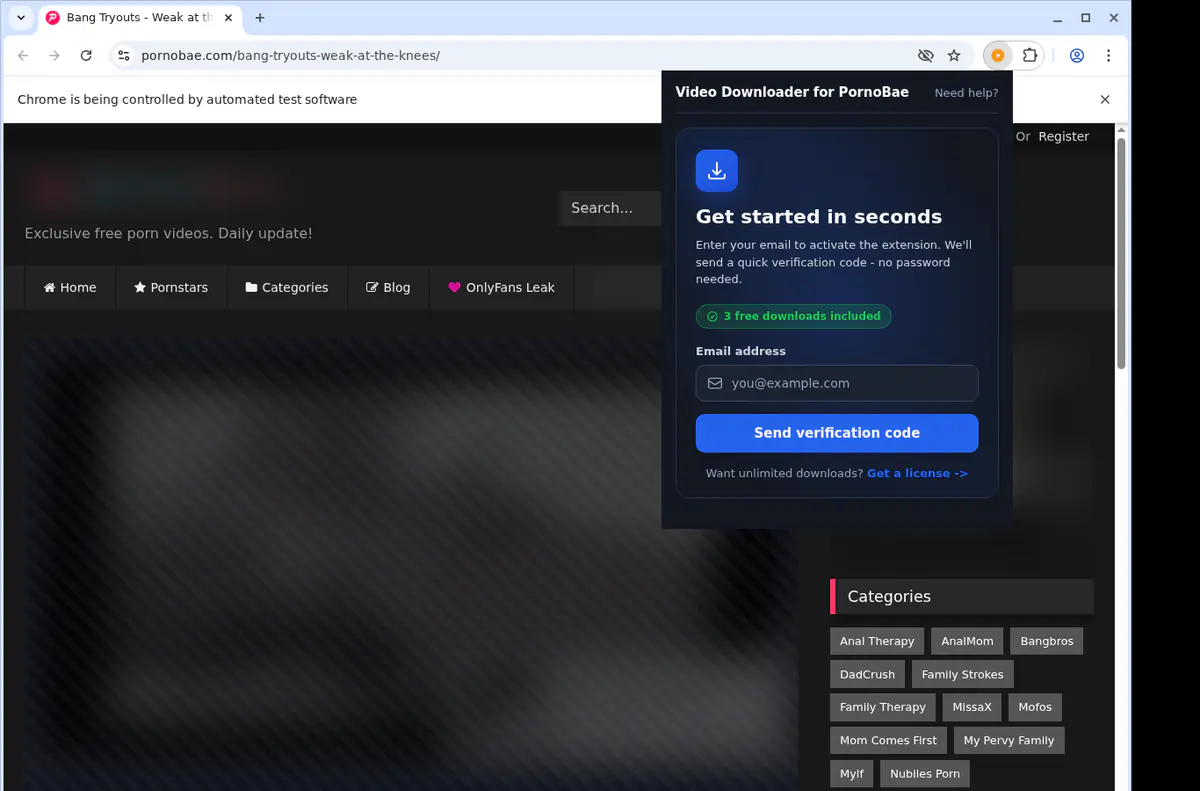Viewport: 1200px width, 791px height.
Task: Focus the email address input field
Action: coord(837,383)
